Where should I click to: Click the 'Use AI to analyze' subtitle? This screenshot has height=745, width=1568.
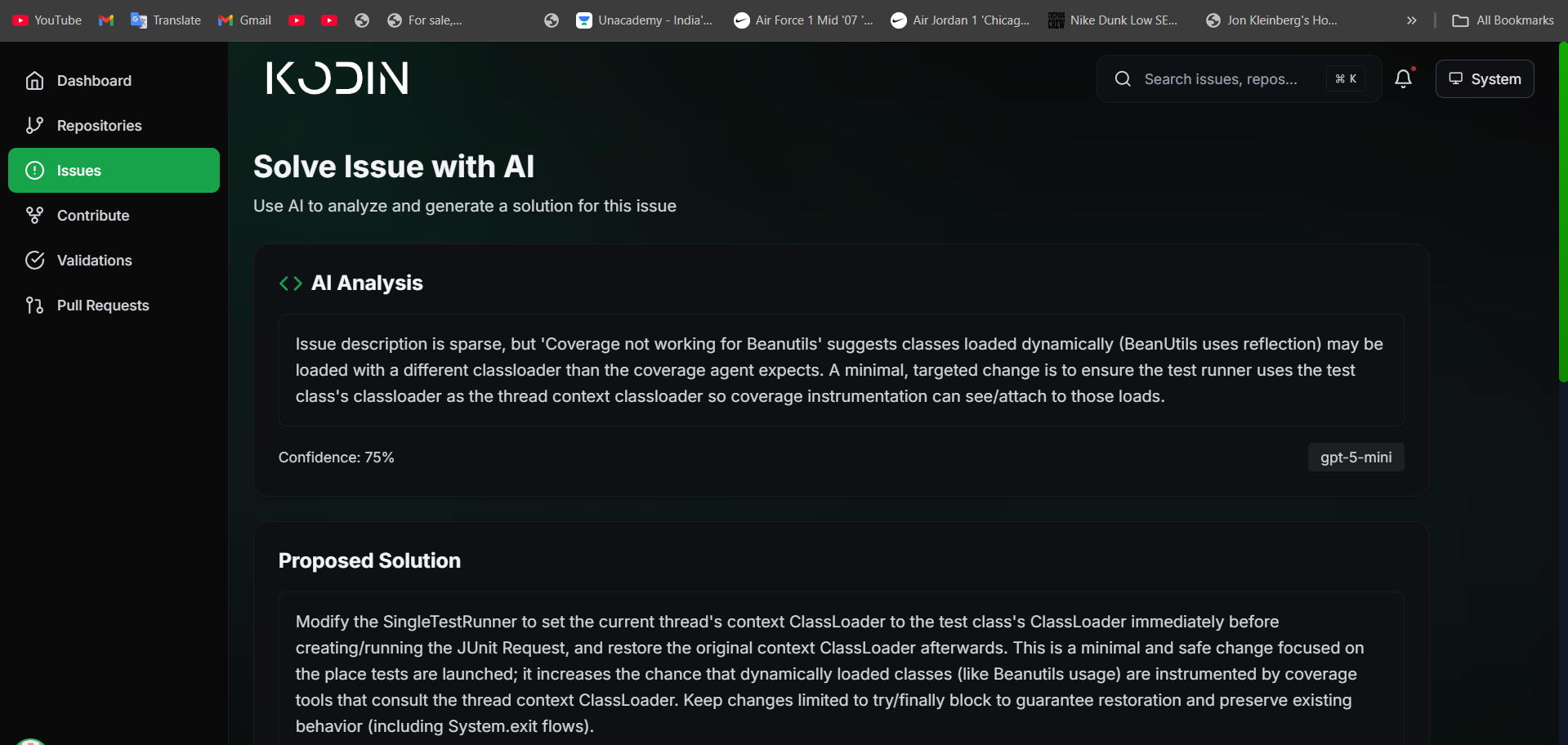point(465,206)
